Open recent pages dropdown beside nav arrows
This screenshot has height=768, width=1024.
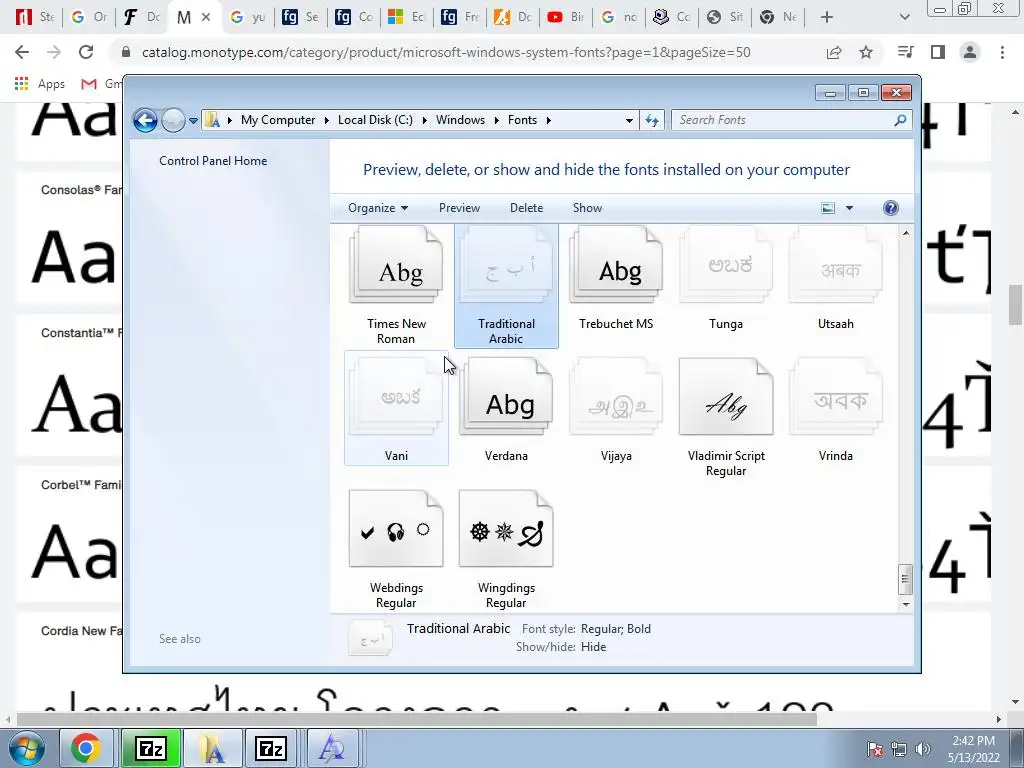coord(193,120)
